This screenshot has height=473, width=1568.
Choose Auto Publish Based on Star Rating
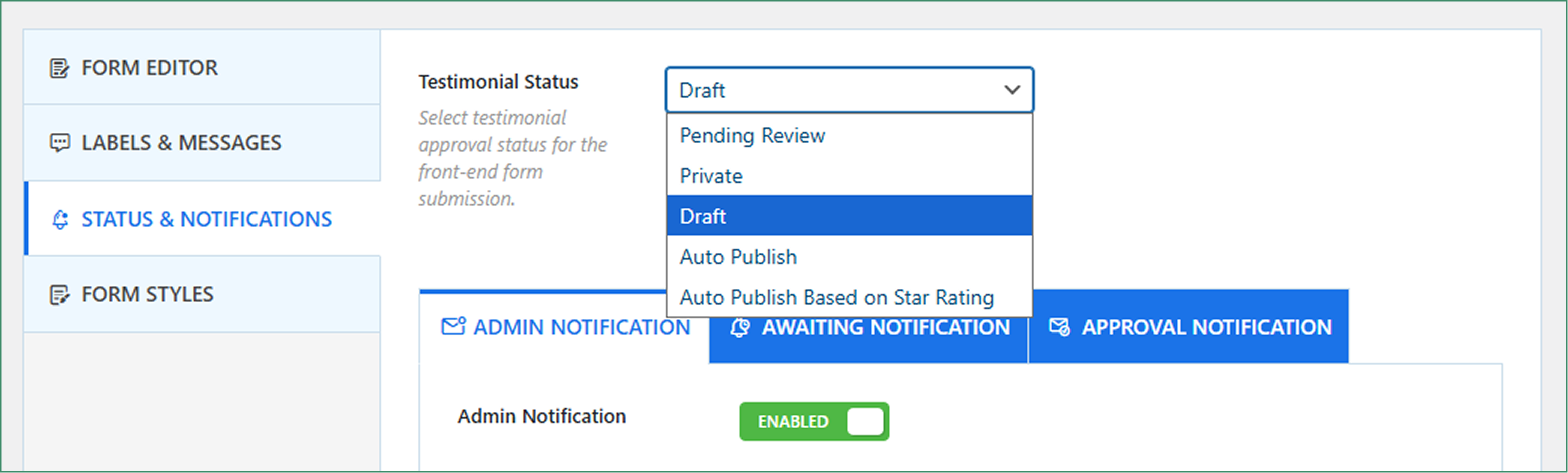(x=849, y=297)
